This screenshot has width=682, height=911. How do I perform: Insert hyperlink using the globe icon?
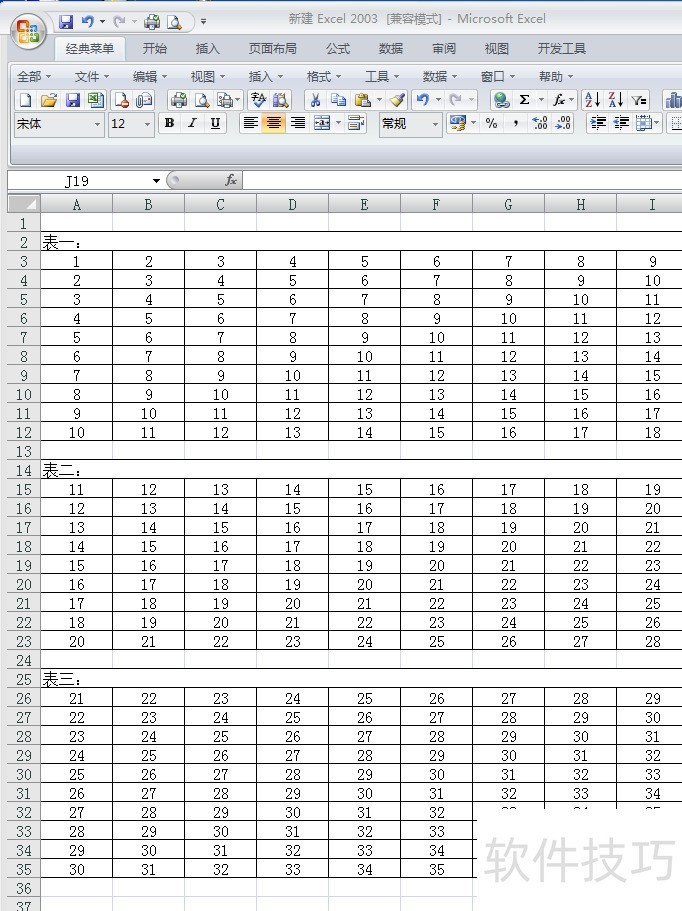tap(501, 101)
